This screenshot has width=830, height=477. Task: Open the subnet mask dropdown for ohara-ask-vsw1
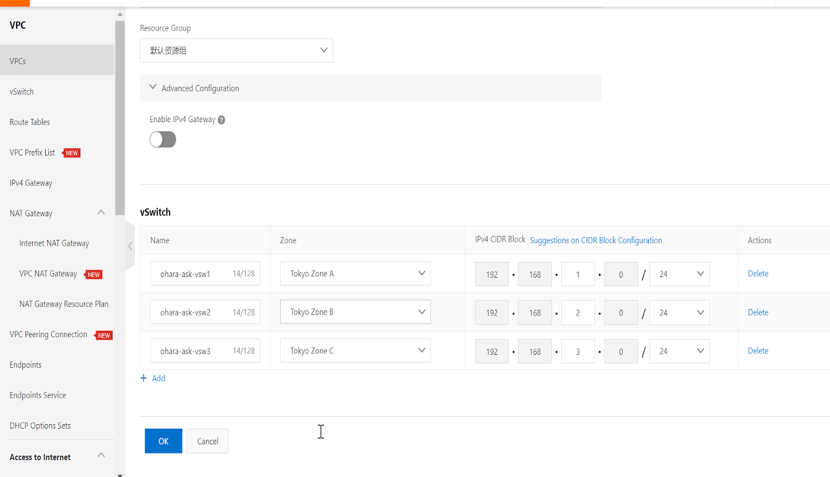click(x=680, y=274)
